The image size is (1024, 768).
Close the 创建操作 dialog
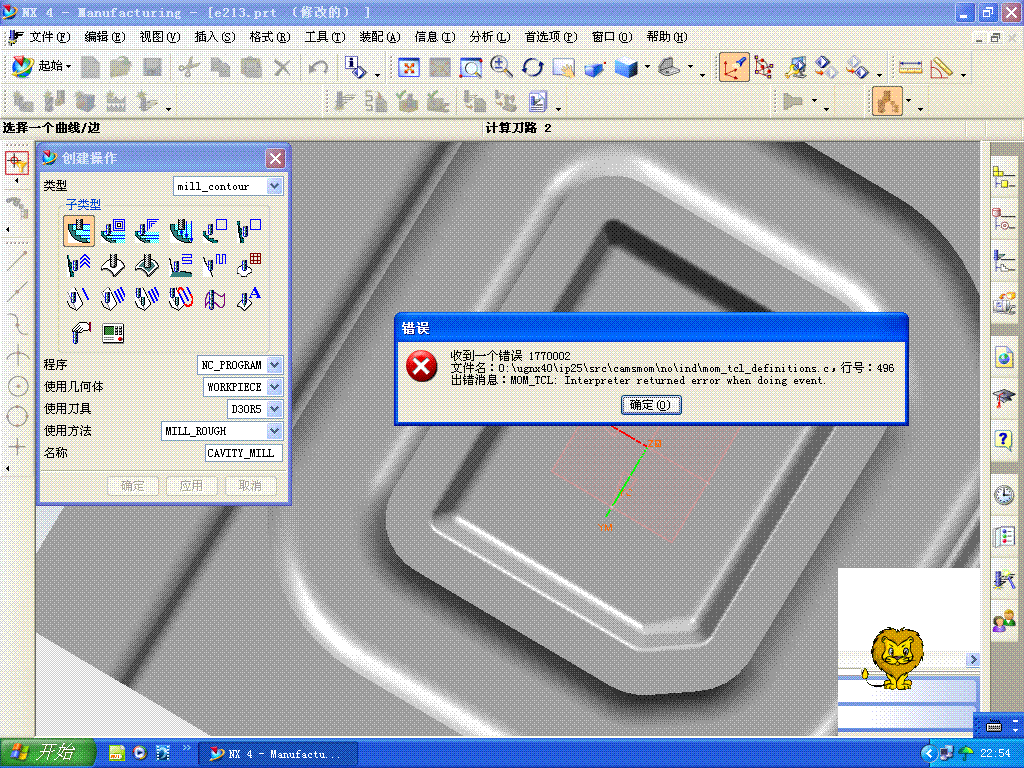click(276, 158)
